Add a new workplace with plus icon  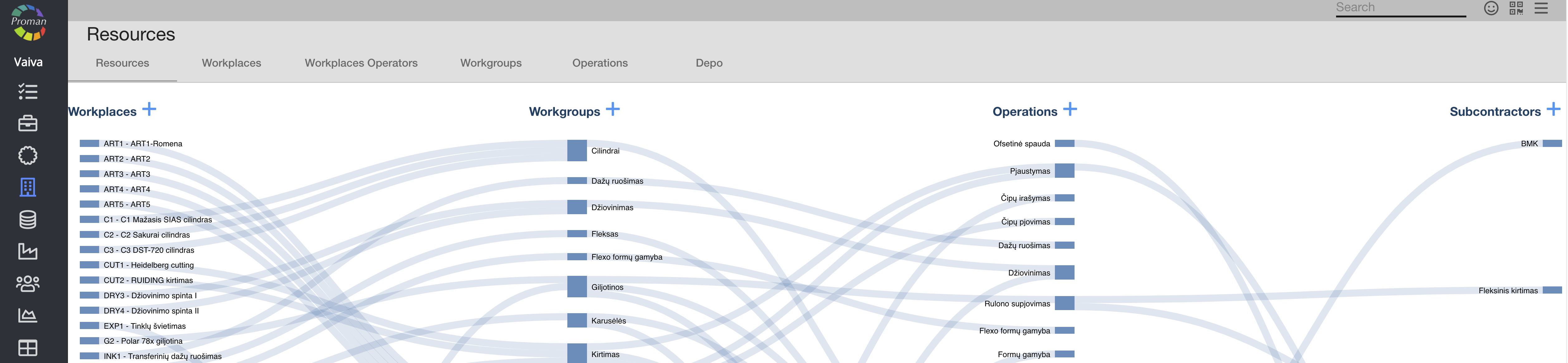click(x=149, y=110)
